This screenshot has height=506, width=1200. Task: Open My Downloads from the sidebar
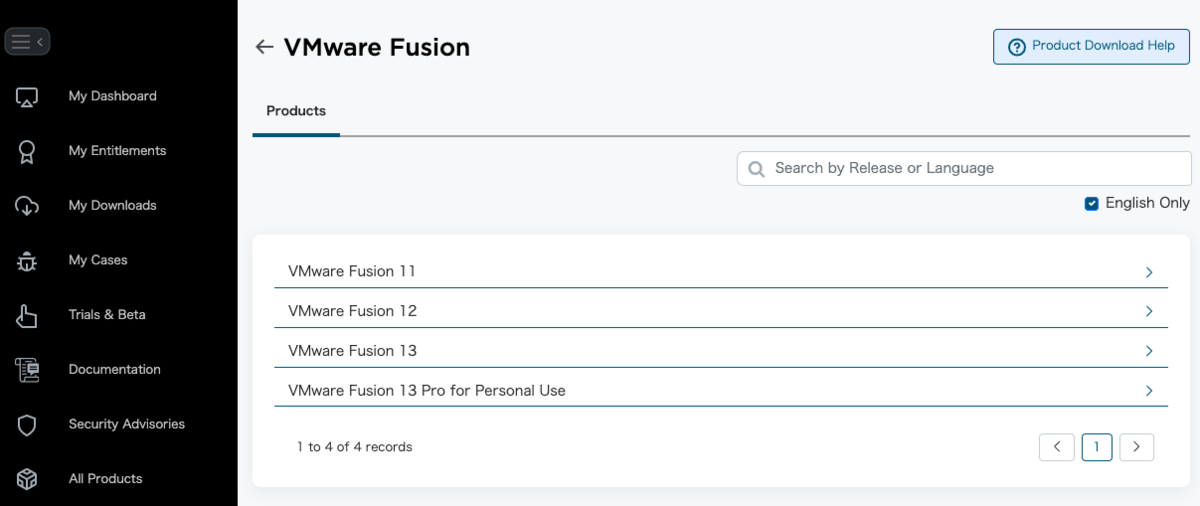(112, 205)
